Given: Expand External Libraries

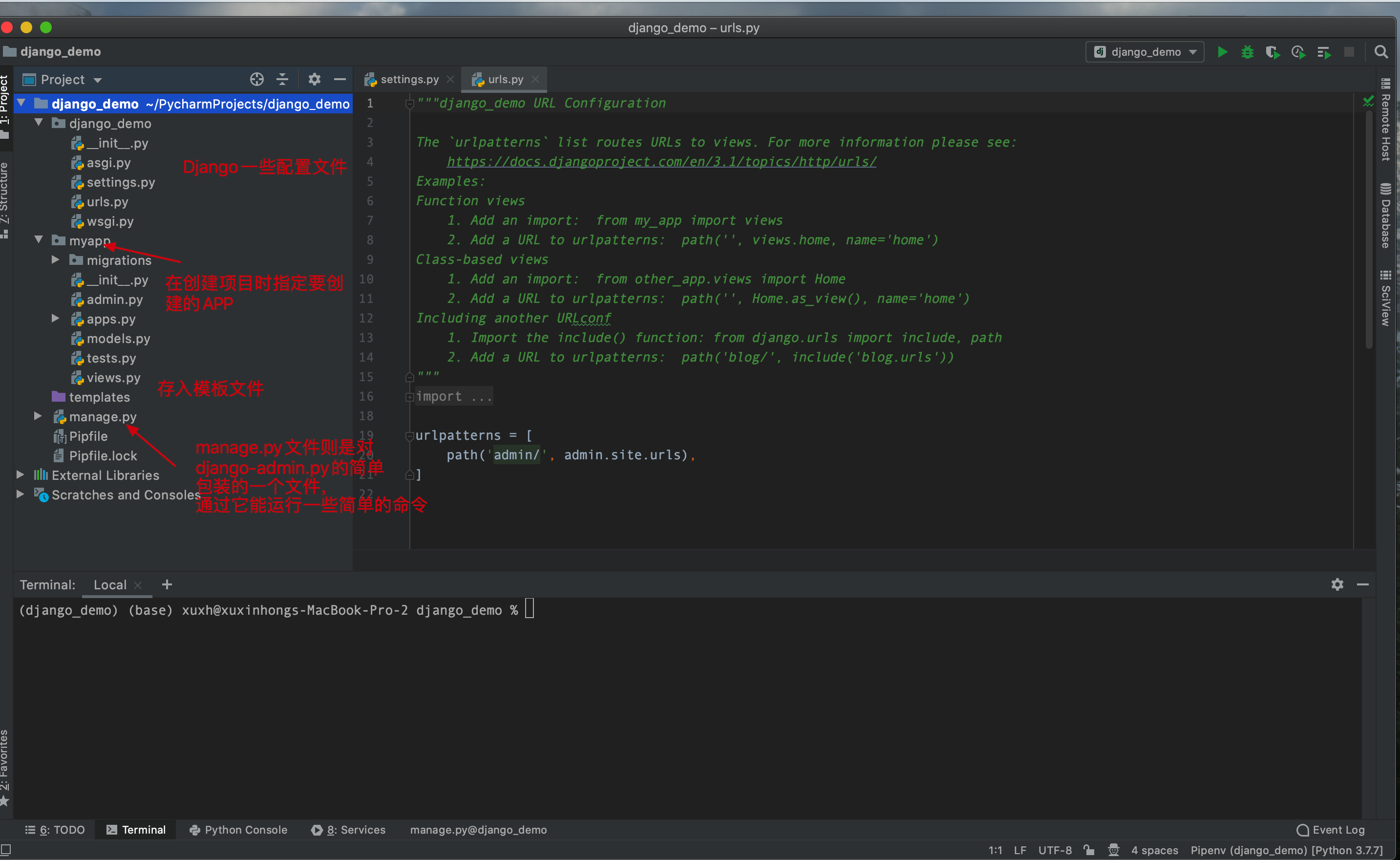Looking at the screenshot, I should 21,475.
